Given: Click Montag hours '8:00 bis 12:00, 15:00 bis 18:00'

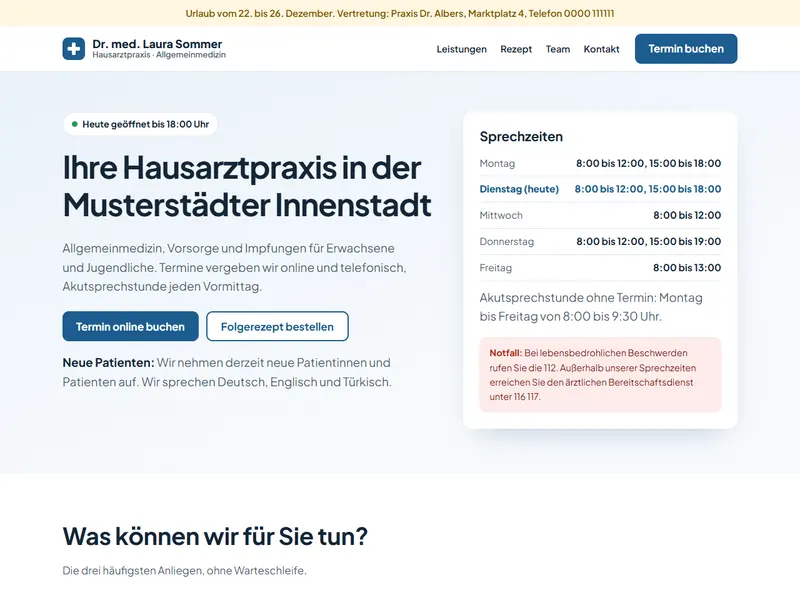Looking at the screenshot, I should tap(648, 163).
